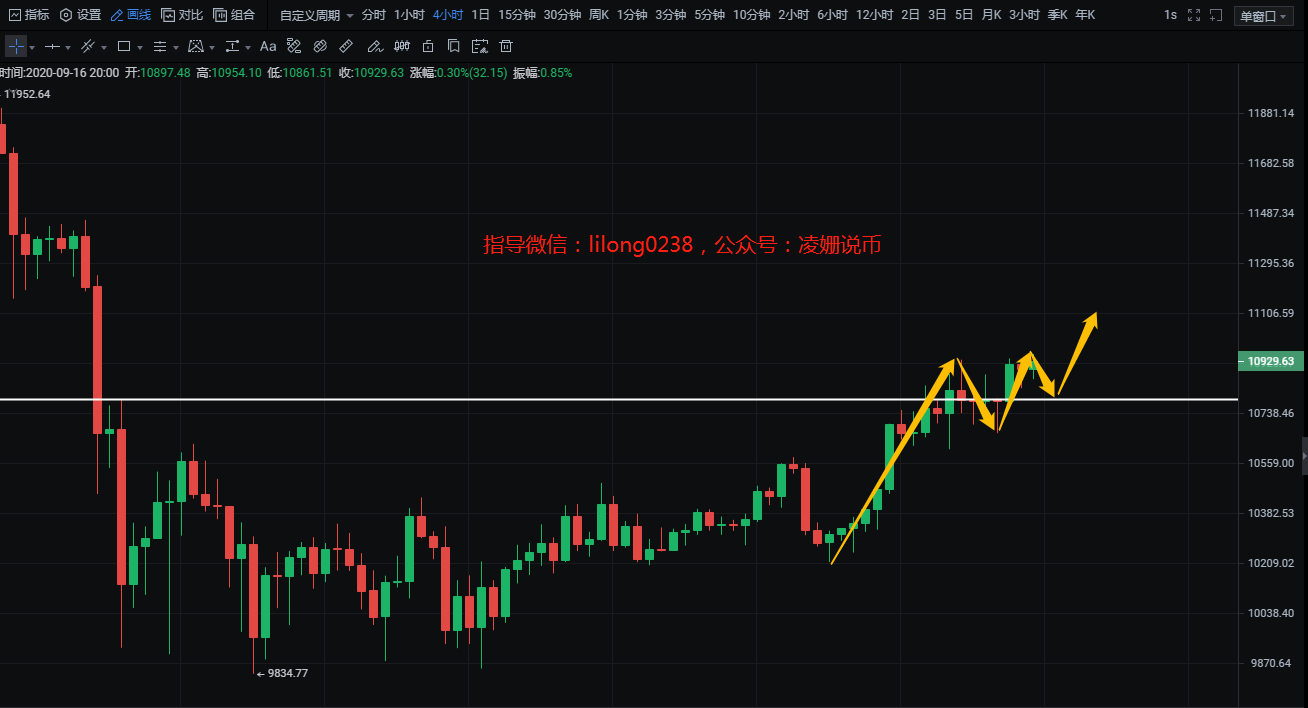Select the crosshair cursor tool
1308x708 pixels.
15,47
